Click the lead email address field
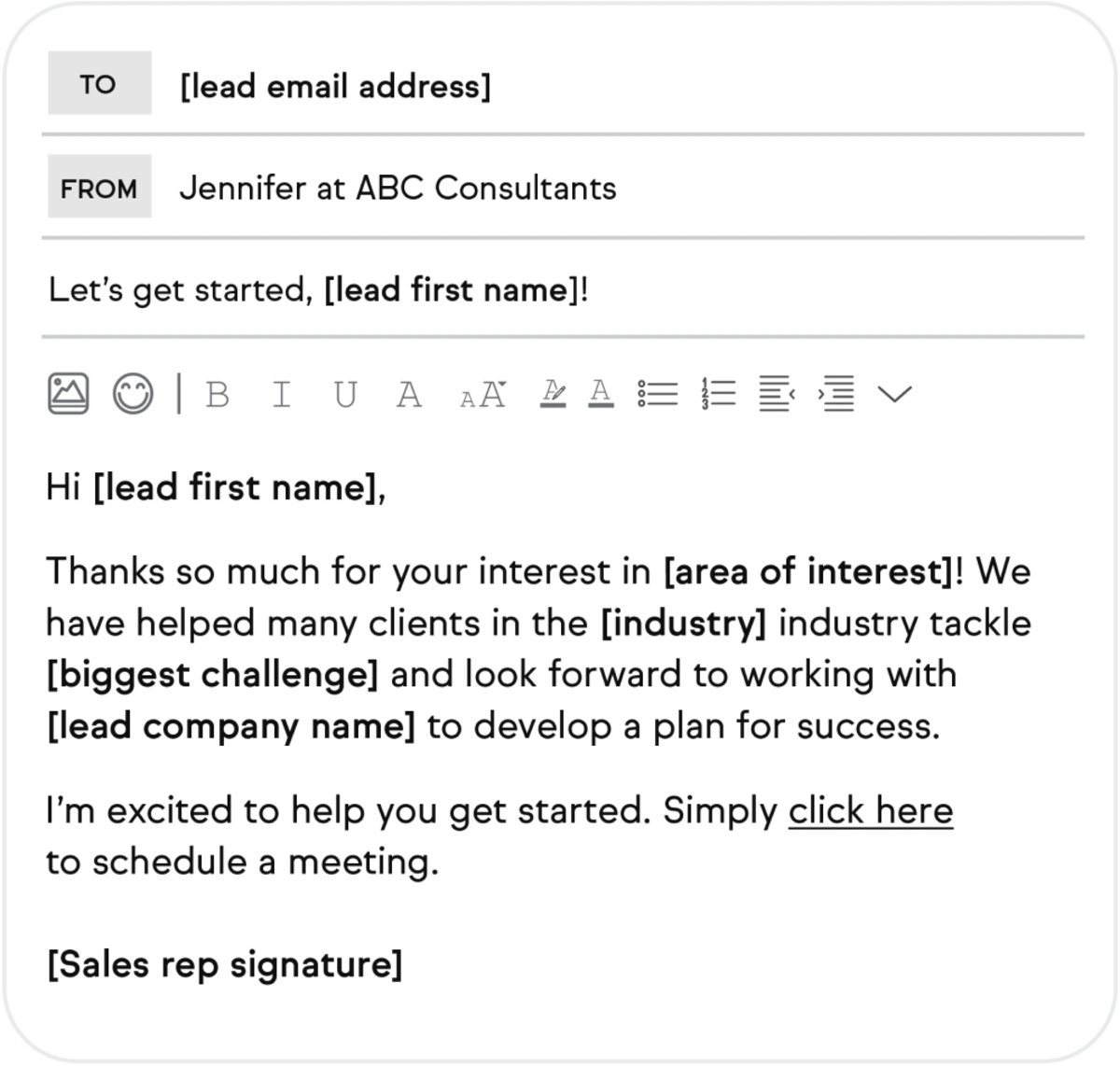1120x1066 pixels. pos(335,86)
